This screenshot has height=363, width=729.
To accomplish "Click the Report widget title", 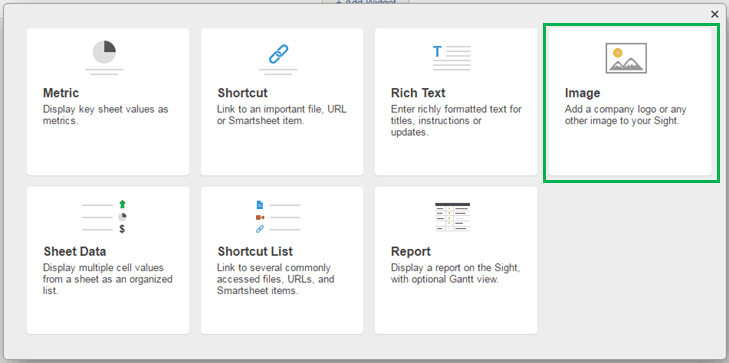I will tap(411, 252).
